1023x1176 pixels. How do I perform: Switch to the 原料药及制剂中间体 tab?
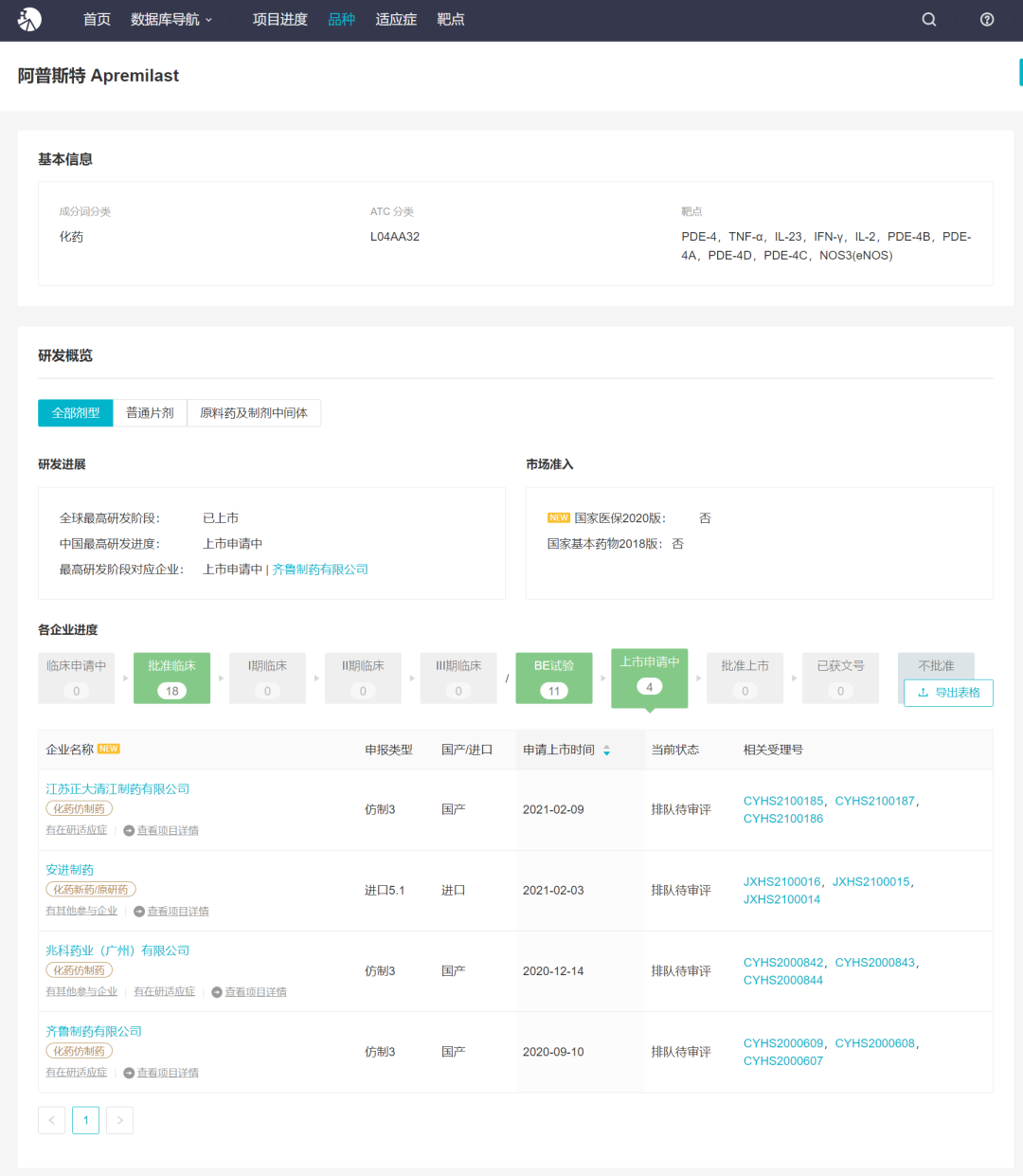254,413
